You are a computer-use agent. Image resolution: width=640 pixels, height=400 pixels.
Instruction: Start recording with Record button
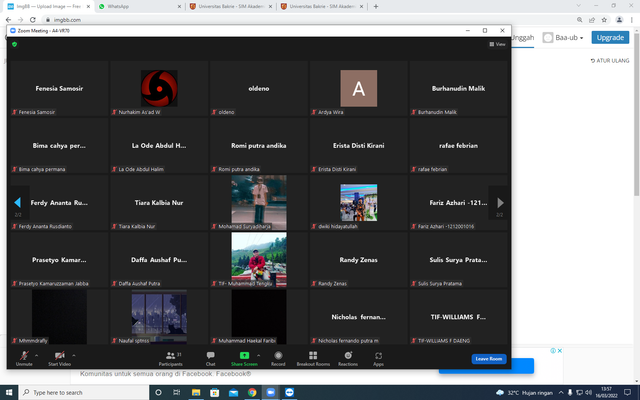point(278,358)
